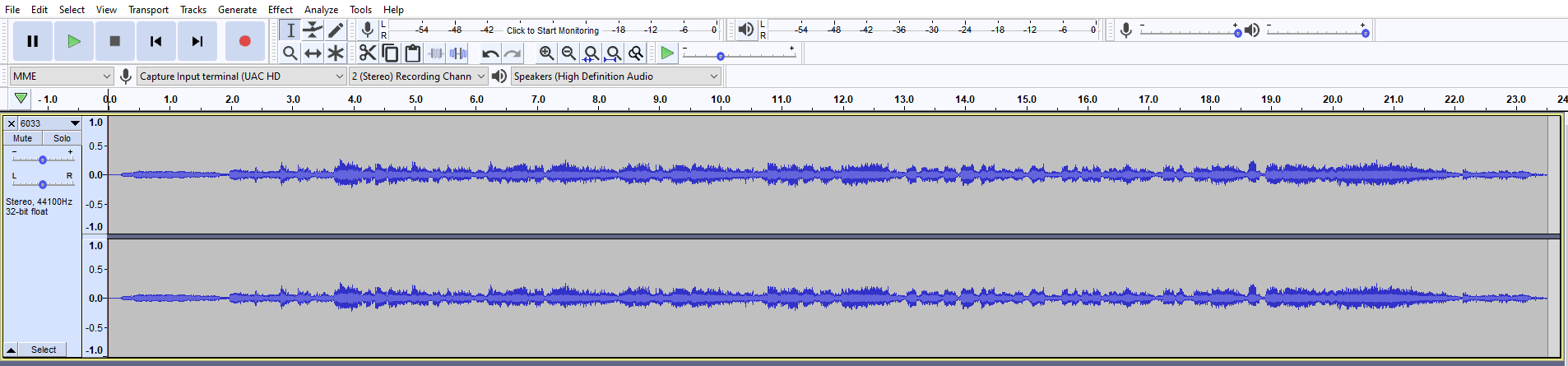Open the MME audio host dropdown
Viewport: 1568px width, 366px height.
(62, 76)
